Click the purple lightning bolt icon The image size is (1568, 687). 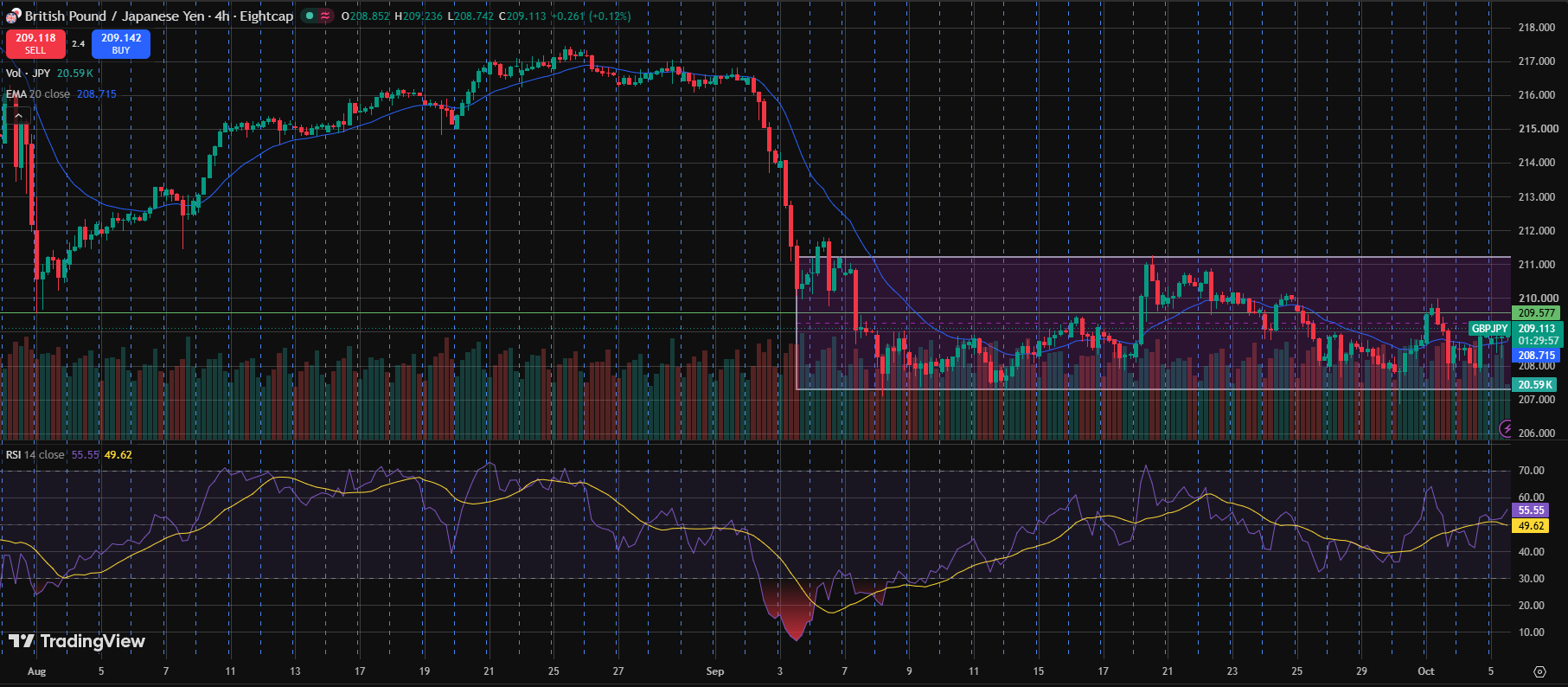(x=1506, y=428)
